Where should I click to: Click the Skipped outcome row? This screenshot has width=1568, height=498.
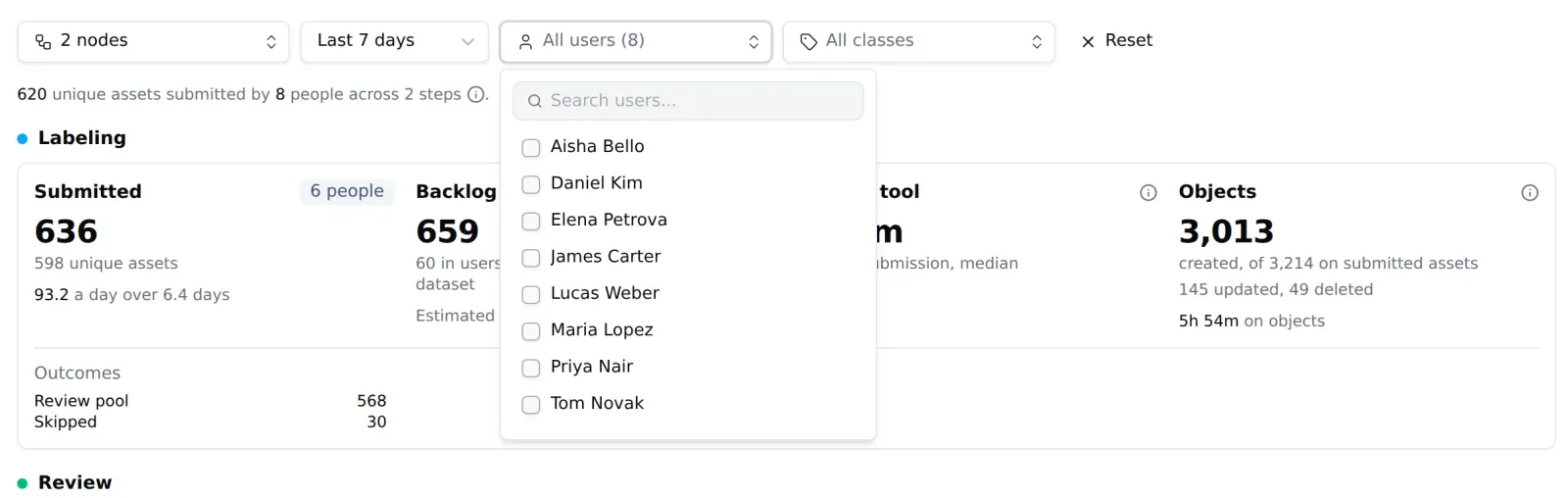click(x=211, y=422)
